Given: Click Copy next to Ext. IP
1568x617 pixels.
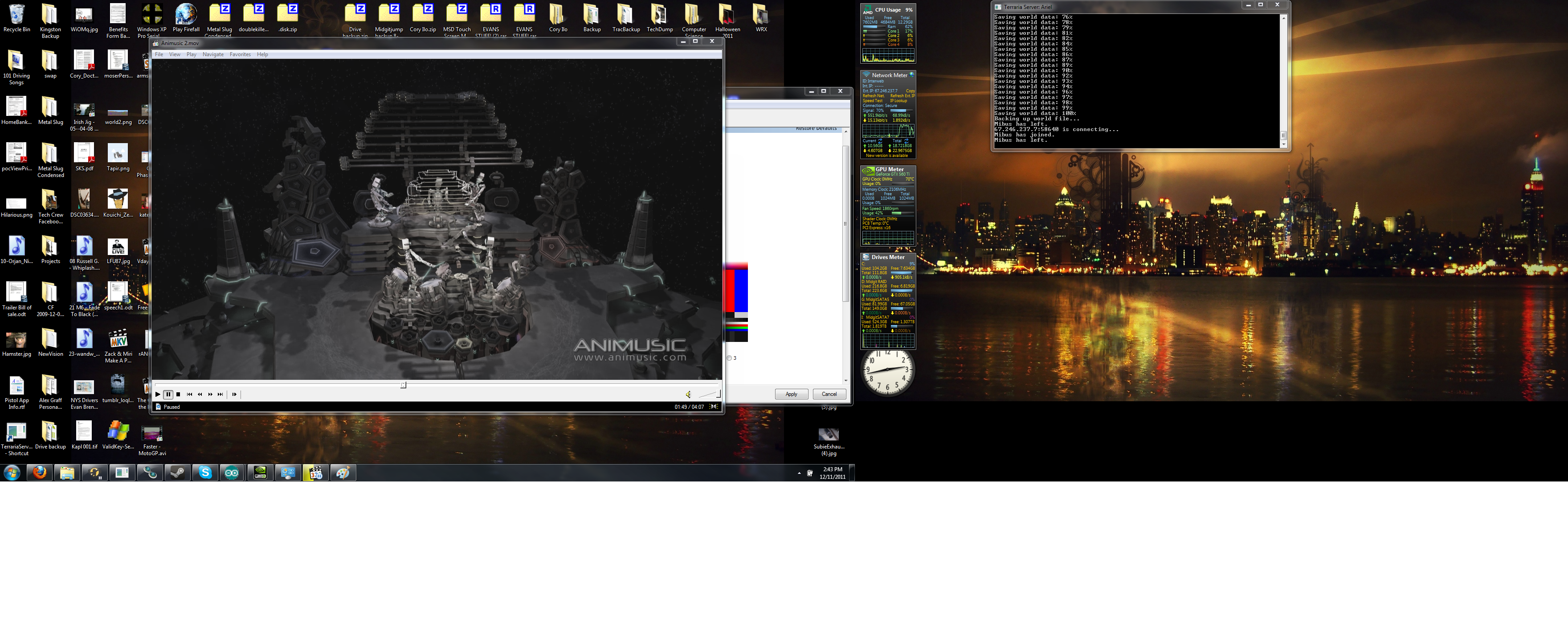Looking at the screenshot, I should tap(910, 91).
